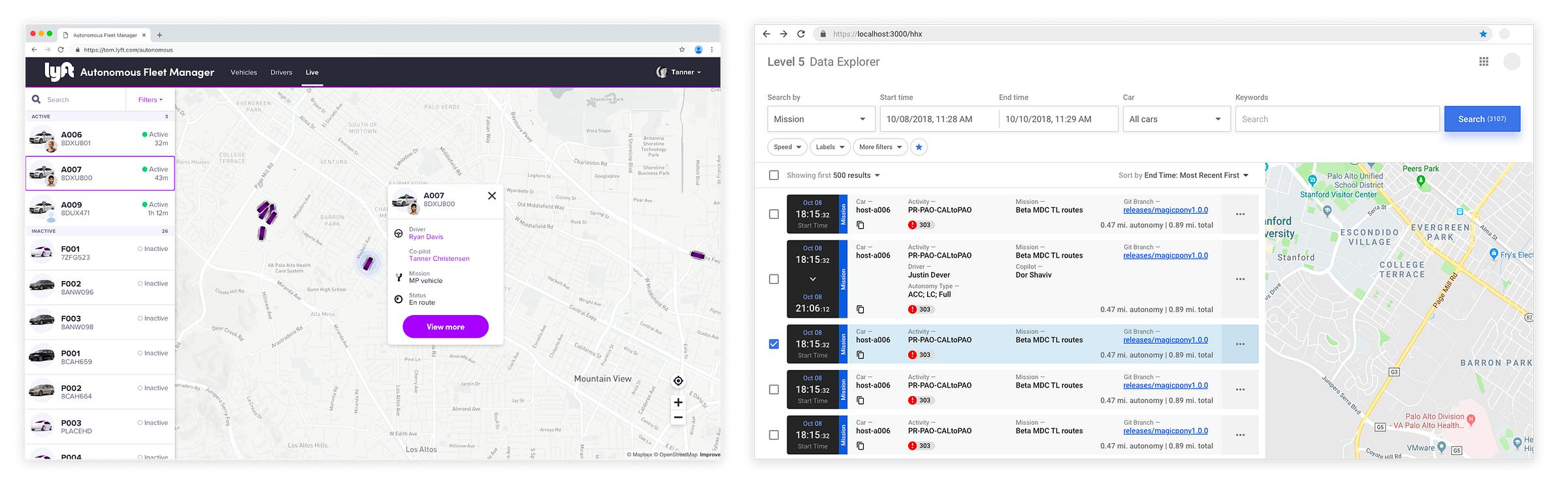This screenshot has width=1568, height=483.
Task: Zoom in with the plus map button
Action: coord(678,403)
